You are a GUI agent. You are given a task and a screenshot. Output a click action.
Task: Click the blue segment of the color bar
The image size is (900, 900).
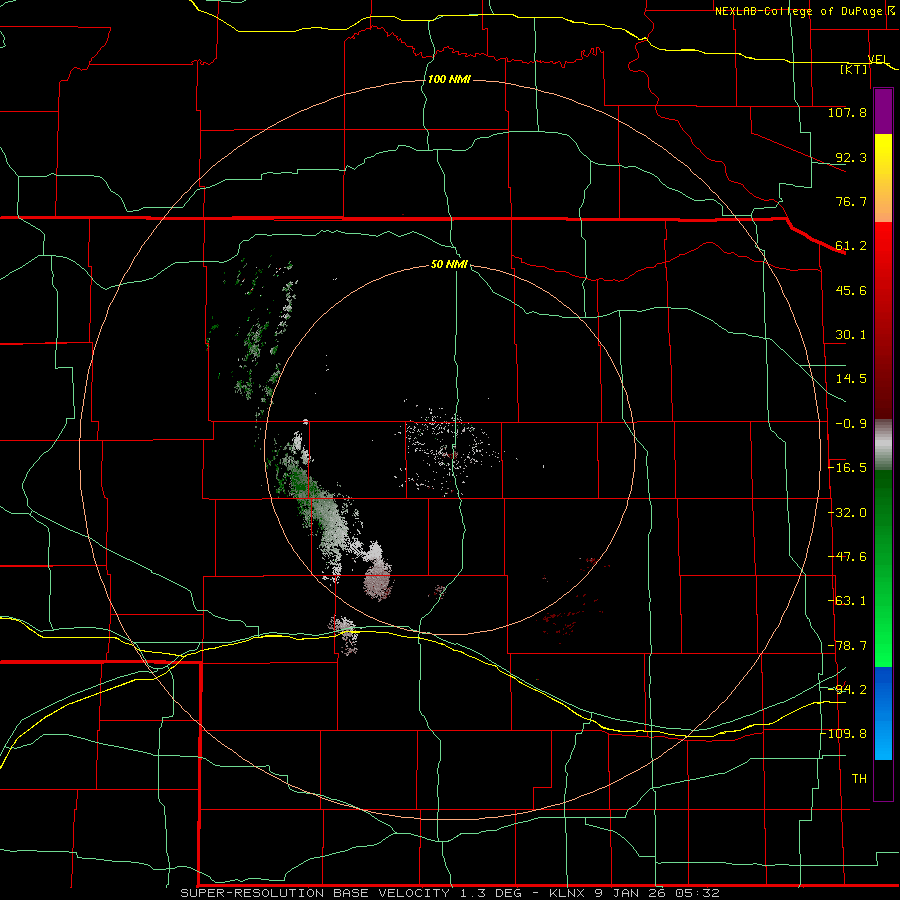883,713
